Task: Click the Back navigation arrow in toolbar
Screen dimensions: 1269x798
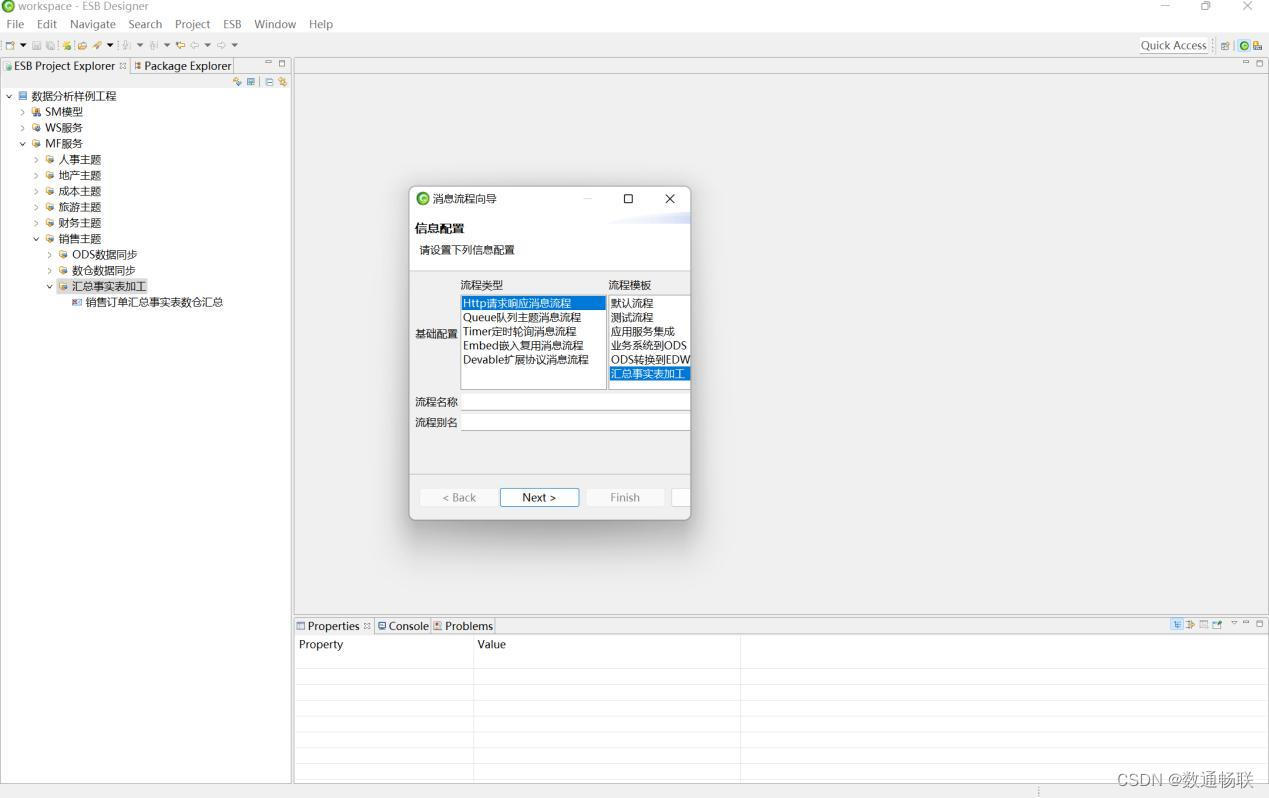Action: [x=194, y=45]
